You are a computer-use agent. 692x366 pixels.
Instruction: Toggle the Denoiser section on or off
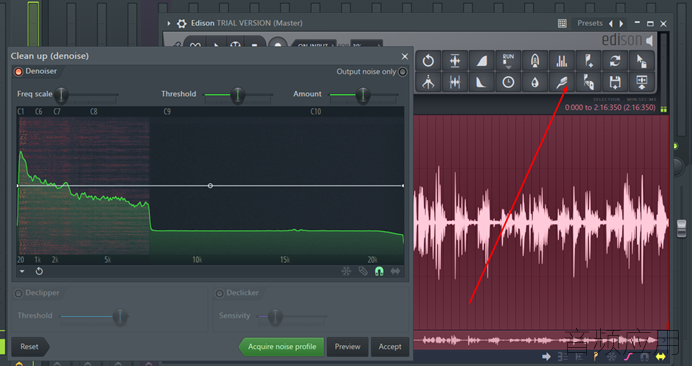(19, 72)
